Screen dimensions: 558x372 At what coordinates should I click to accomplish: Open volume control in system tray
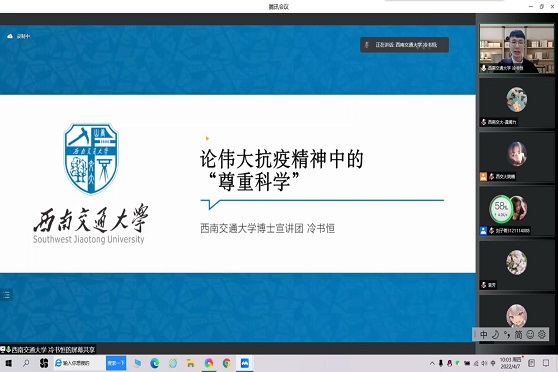[x=484, y=363]
